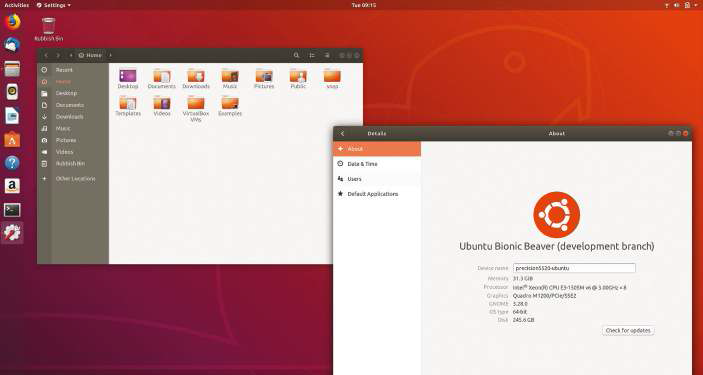Open the Amazon launcher in the dock
Viewport: 703px width, 375px height.
tap(12, 186)
